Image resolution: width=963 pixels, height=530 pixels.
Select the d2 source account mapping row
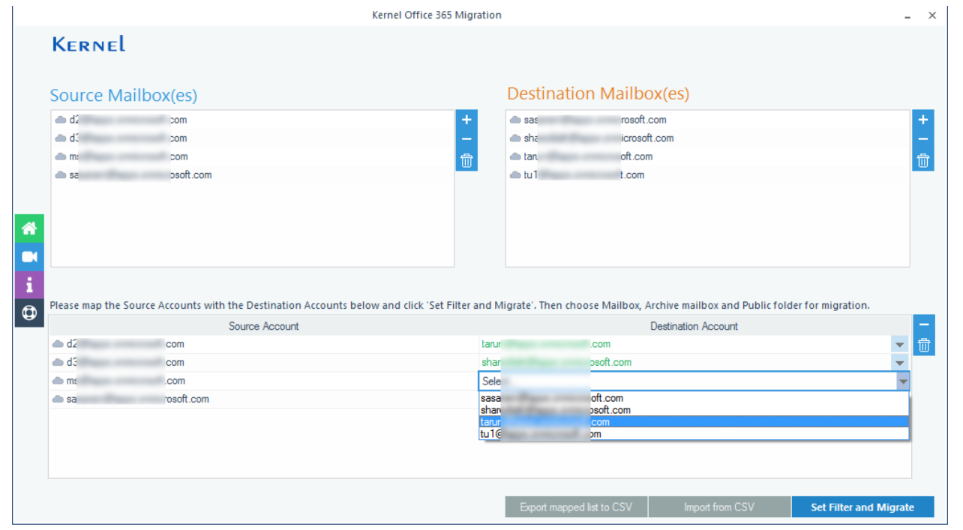[x=263, y=344]
